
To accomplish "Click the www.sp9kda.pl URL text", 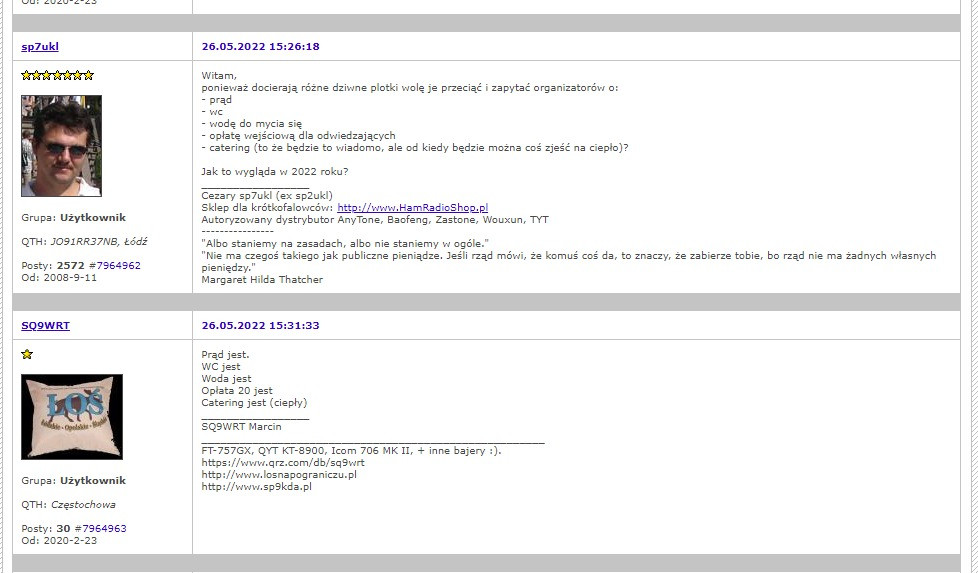I will pyautogui.click(x=256, y=486).
